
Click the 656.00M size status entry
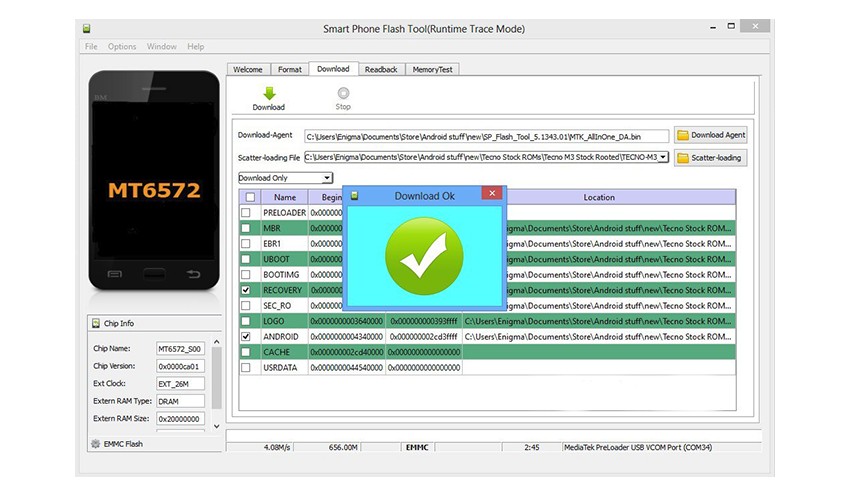[x=343, y=447]
